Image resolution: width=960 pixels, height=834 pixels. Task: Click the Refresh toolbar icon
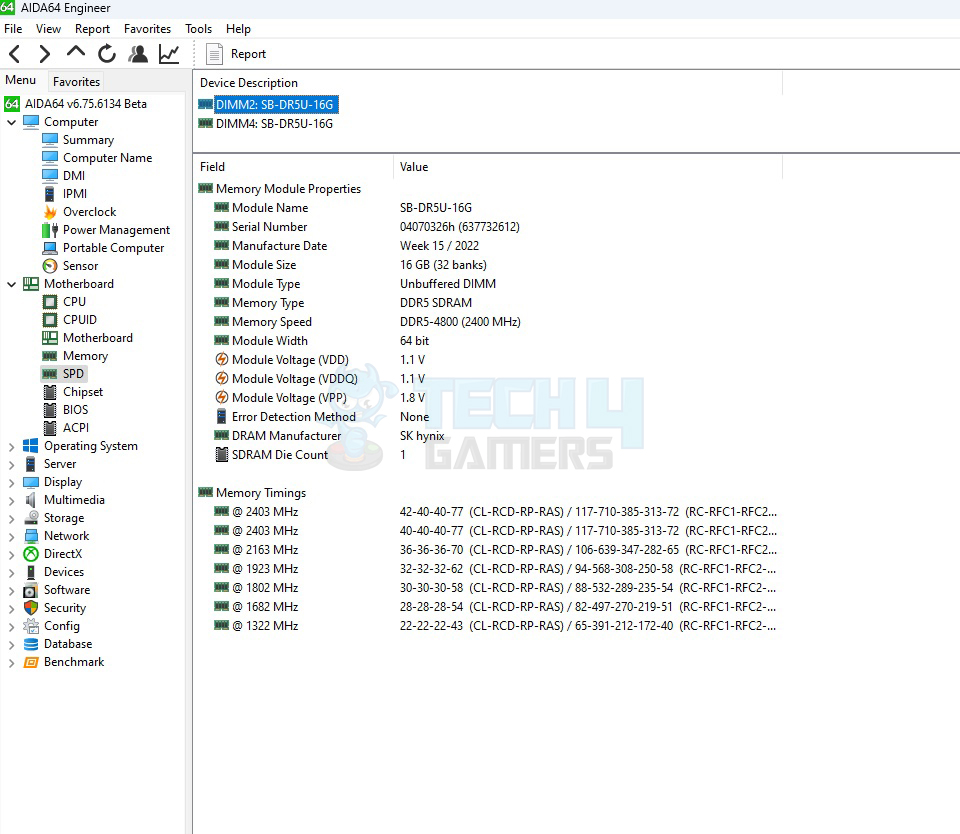click(x=107, y=54)
